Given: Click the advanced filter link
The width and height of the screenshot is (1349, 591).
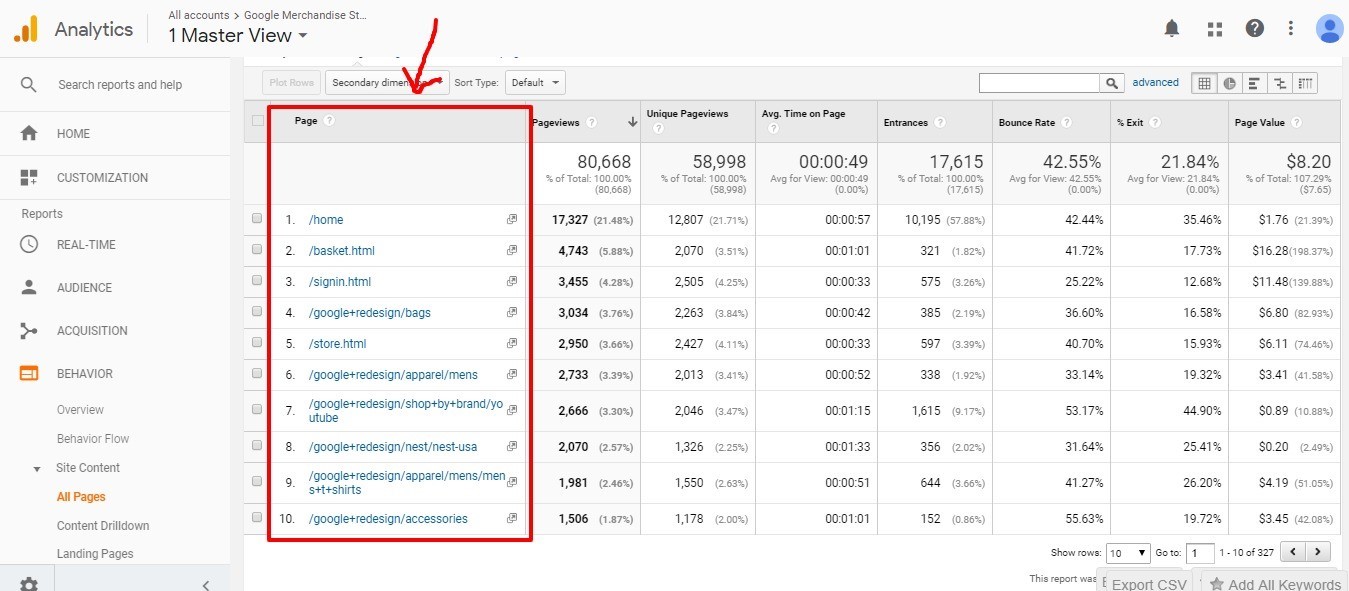Looking at the screenshot, I should click(1155, 83).
